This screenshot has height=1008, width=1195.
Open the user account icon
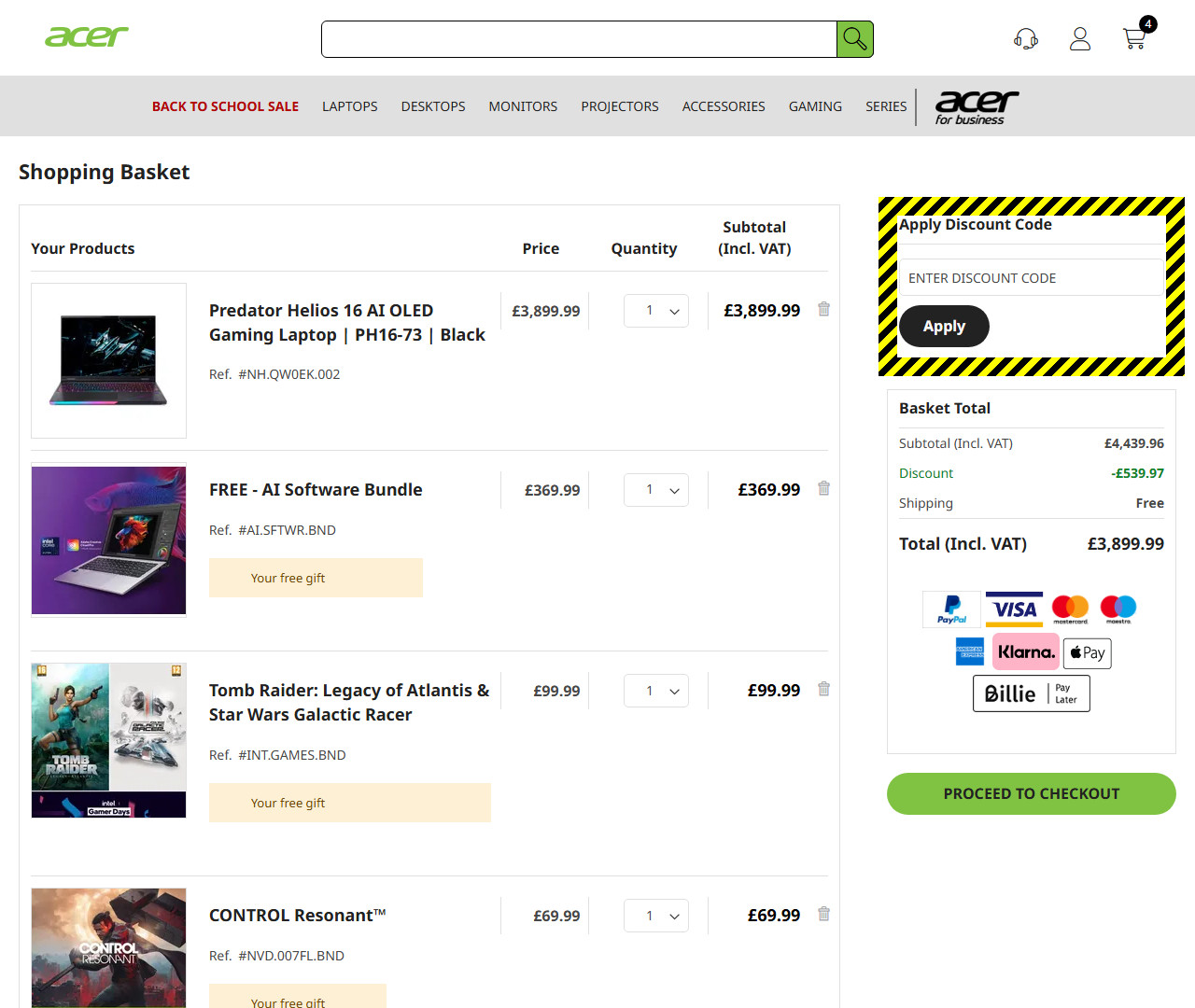coord(1080,38)
